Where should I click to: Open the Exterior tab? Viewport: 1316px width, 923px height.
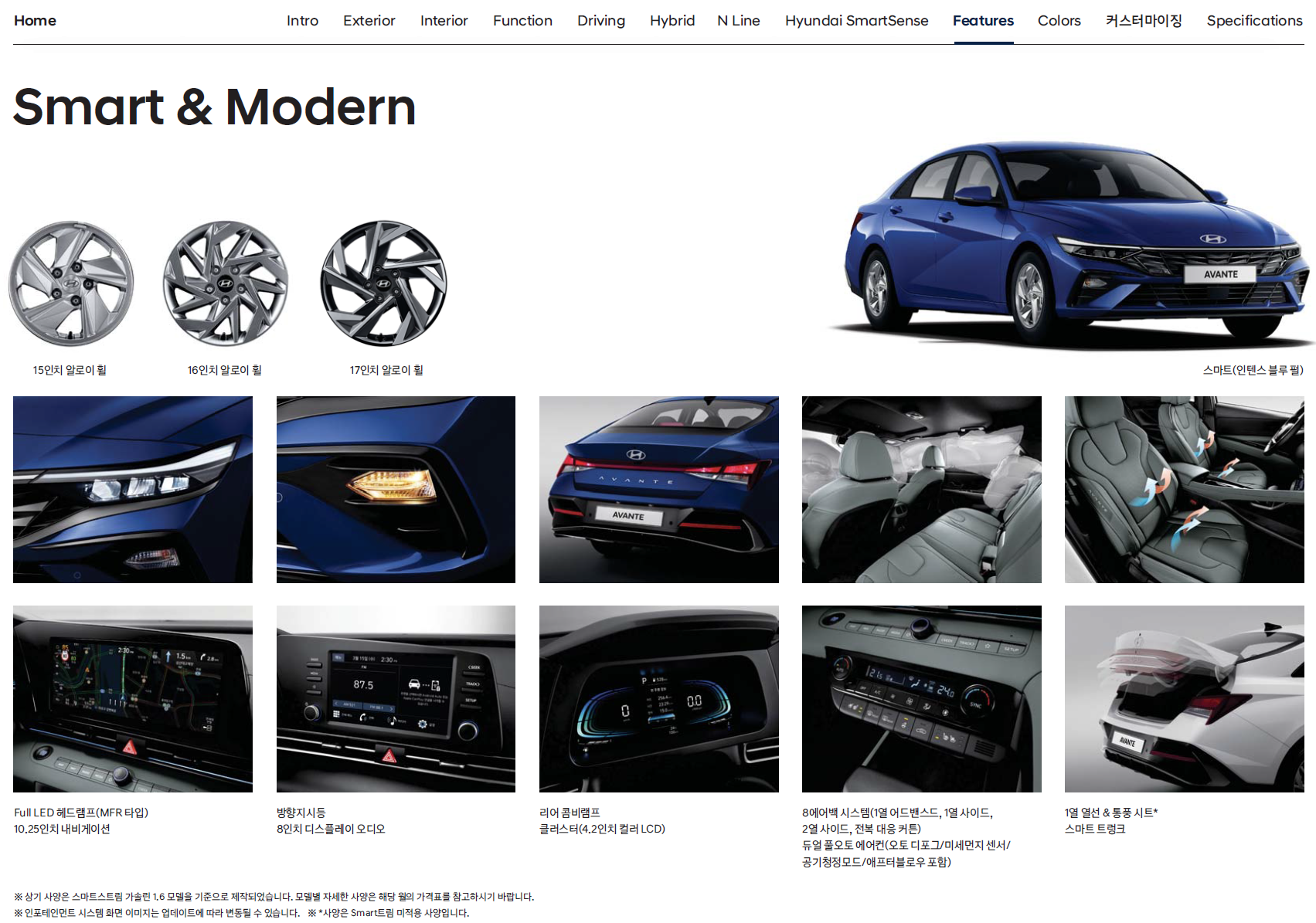(x=369, y=21)
